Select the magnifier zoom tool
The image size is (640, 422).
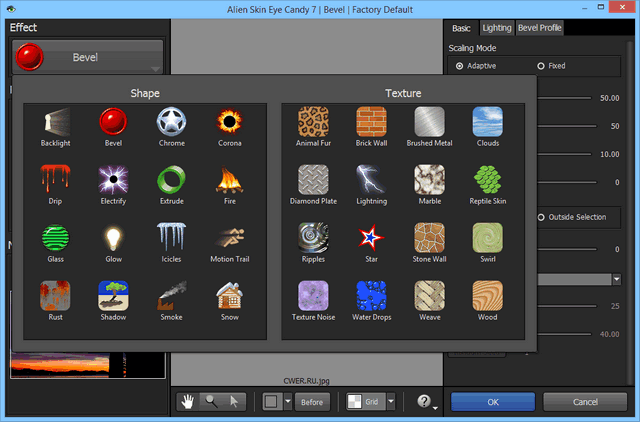pos(211,401)
